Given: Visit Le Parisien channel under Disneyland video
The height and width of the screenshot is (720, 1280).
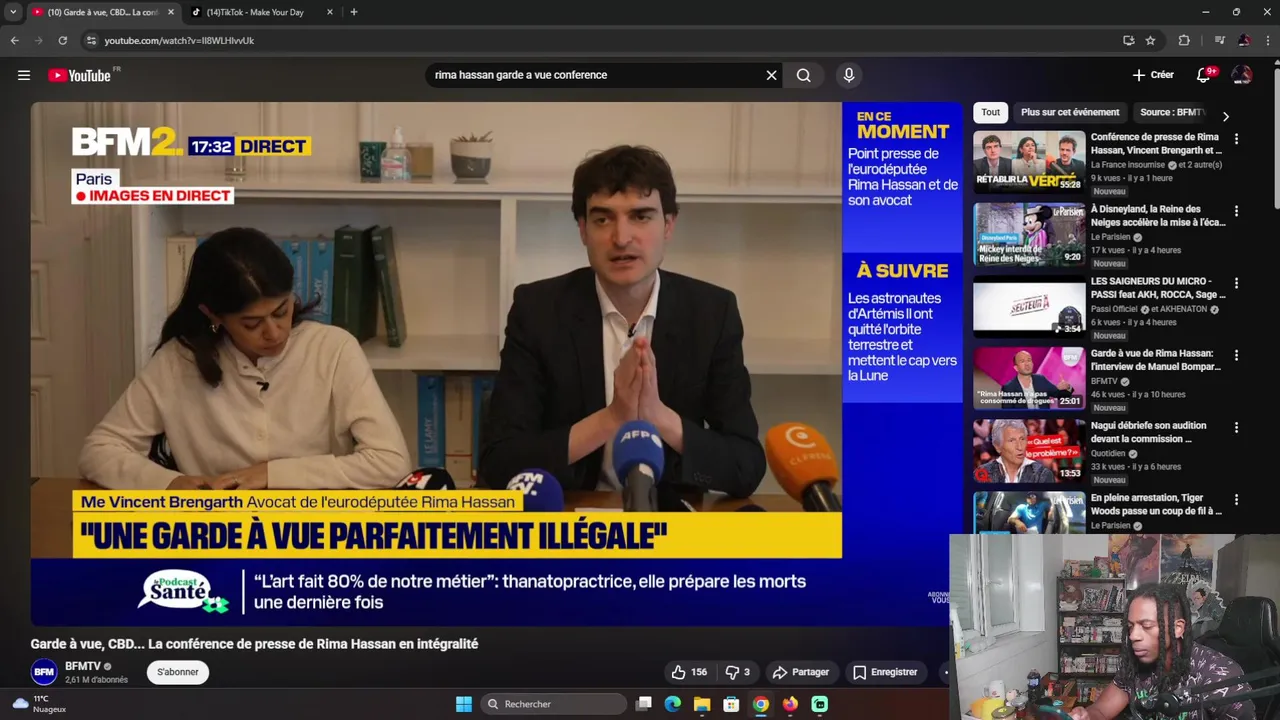Looking at the screenshot, I should (x=1110, y=237).
